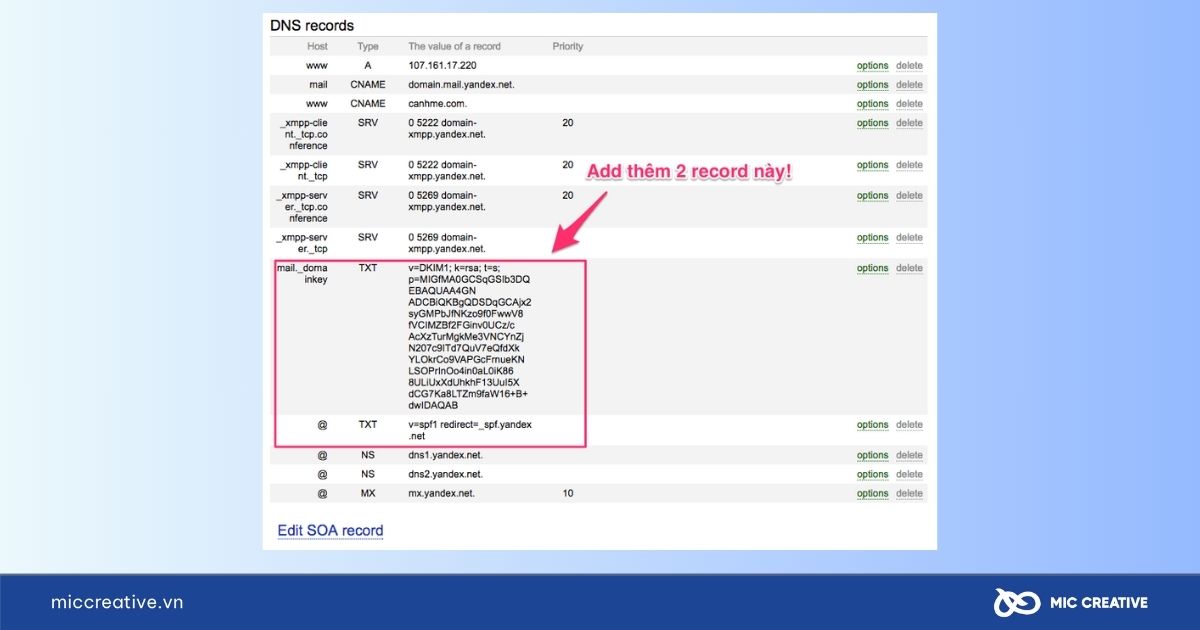Select the mx.yandex.net. value
1200x630 pixels.
441,493
